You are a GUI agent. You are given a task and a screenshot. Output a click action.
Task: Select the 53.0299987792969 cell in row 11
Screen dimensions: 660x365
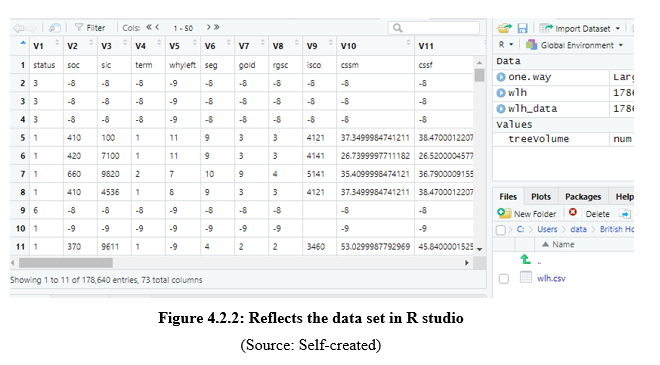(375, 247)
